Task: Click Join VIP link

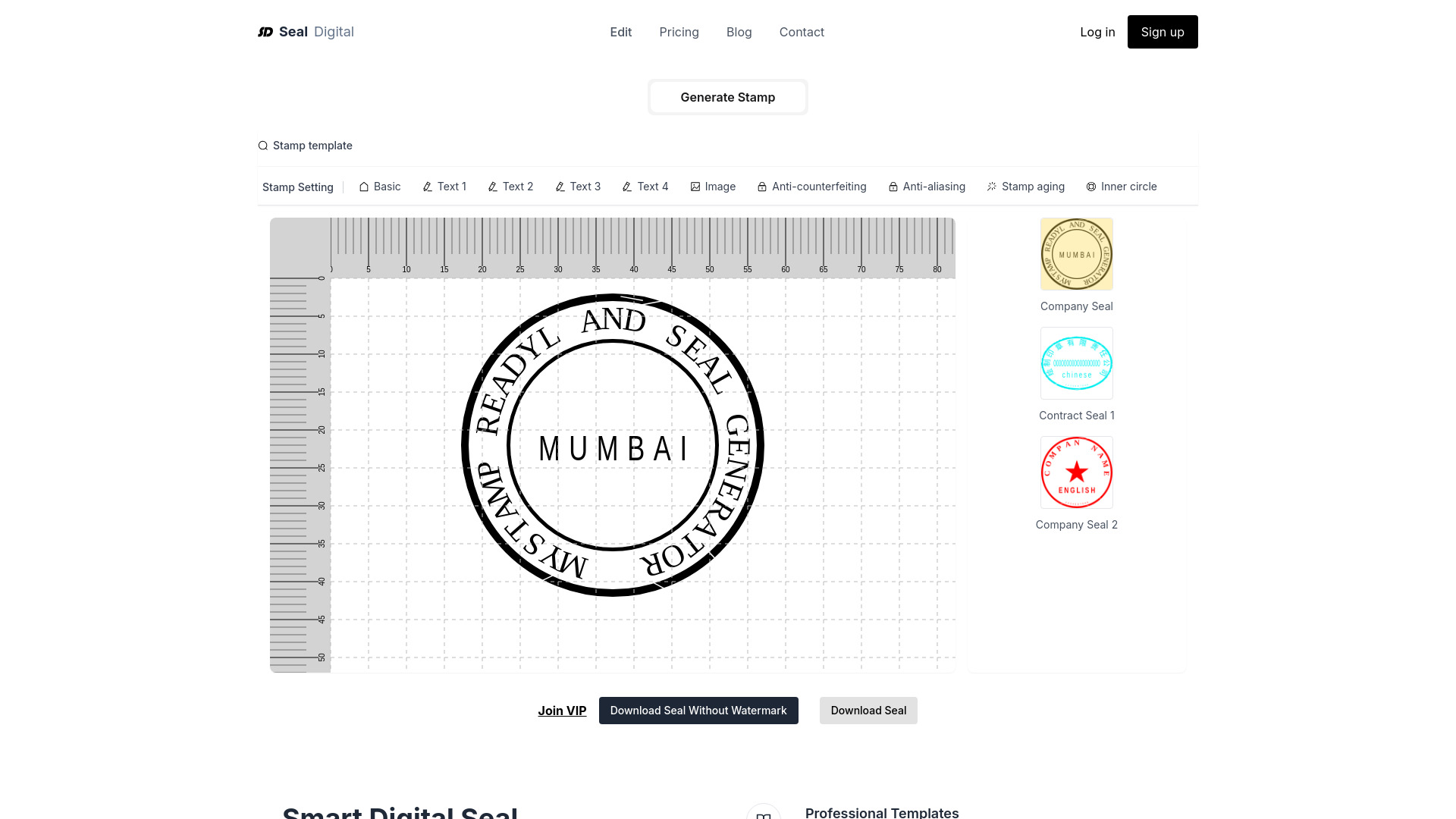Action: point(561,710)
